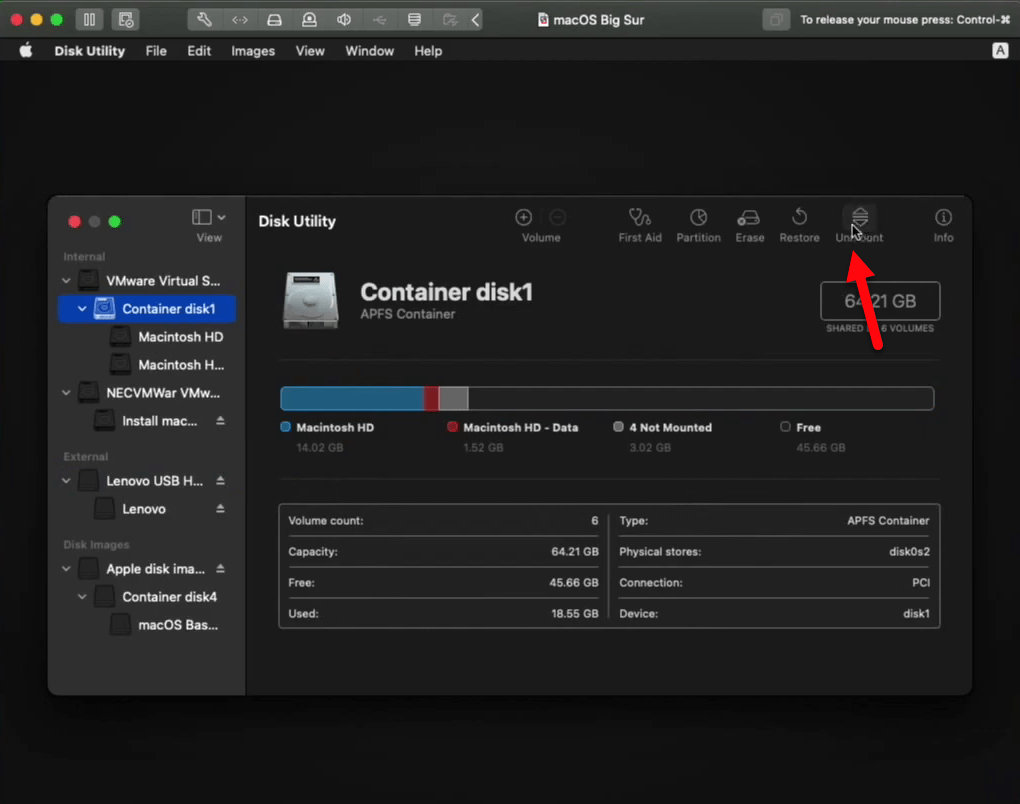Click the disk0s2 physical stores value
This screenshot has height=804, width=1020.
[x=909, y=552]
